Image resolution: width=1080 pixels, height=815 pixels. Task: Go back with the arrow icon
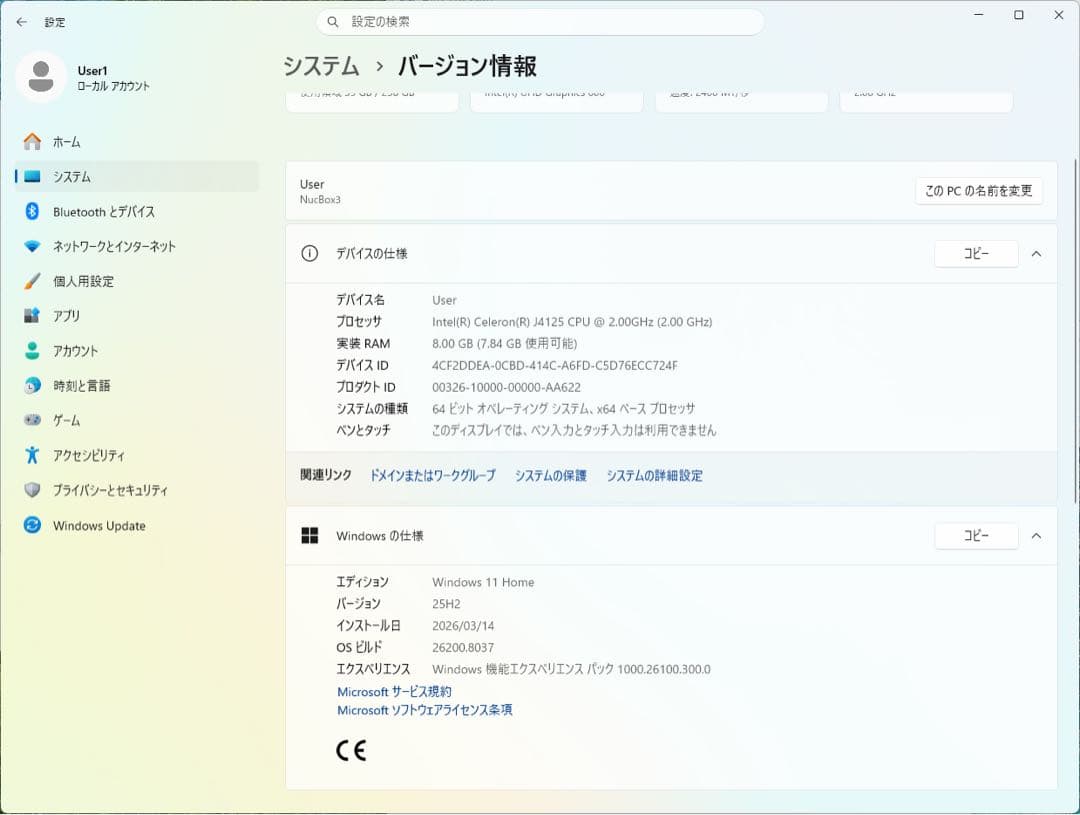click(21, 22)
